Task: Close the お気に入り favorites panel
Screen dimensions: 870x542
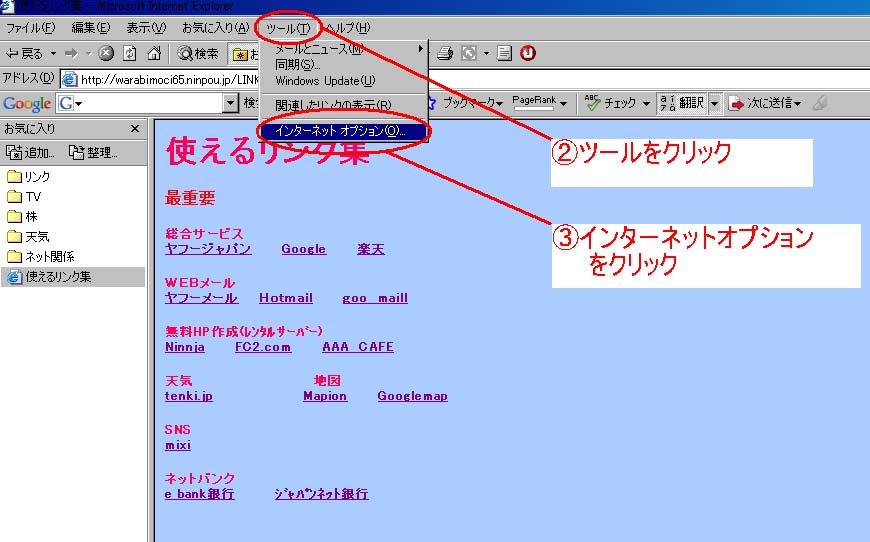Action: point(134,129)
